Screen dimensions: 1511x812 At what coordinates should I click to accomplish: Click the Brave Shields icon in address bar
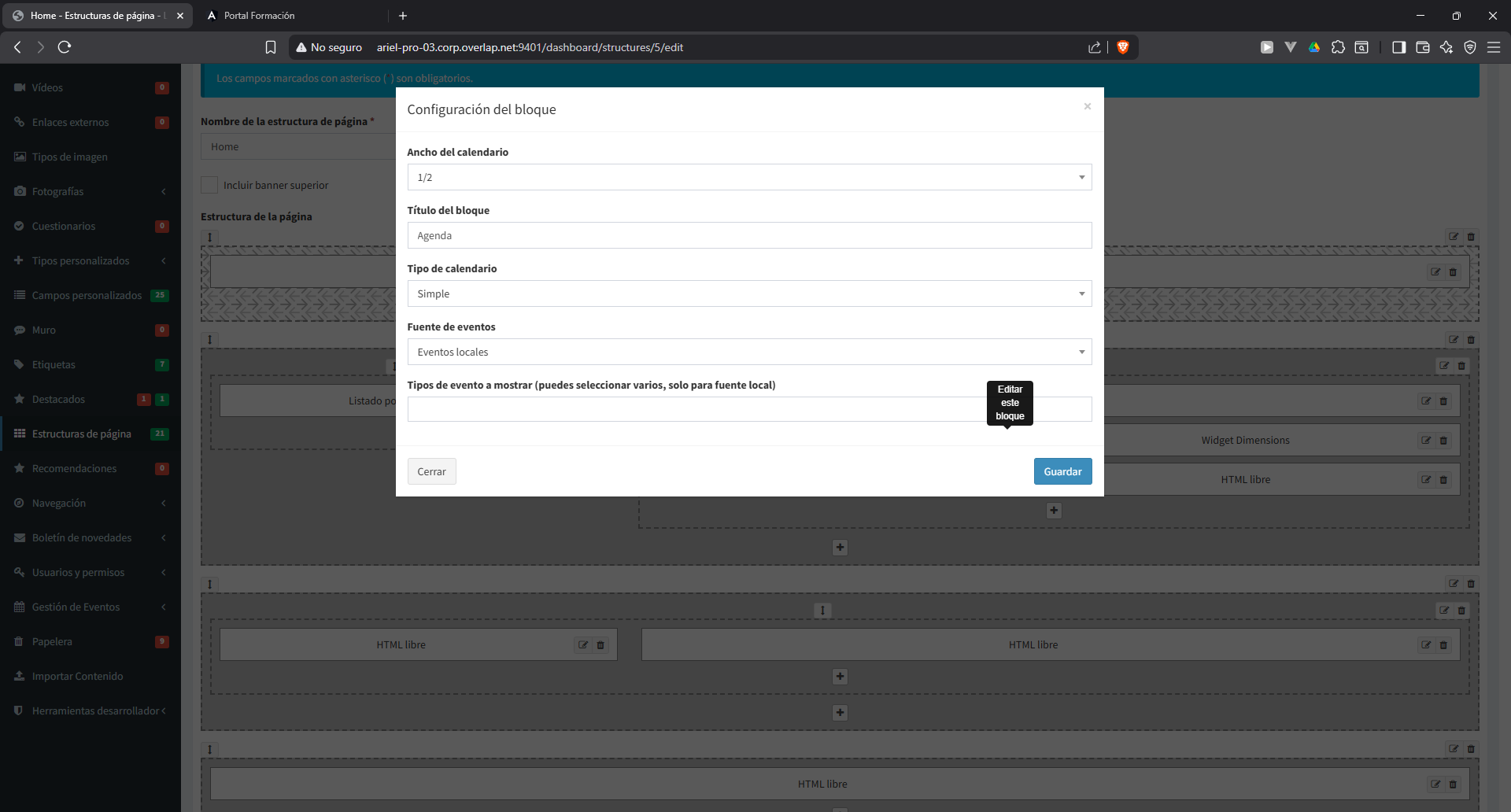[x=1123, y=47]
